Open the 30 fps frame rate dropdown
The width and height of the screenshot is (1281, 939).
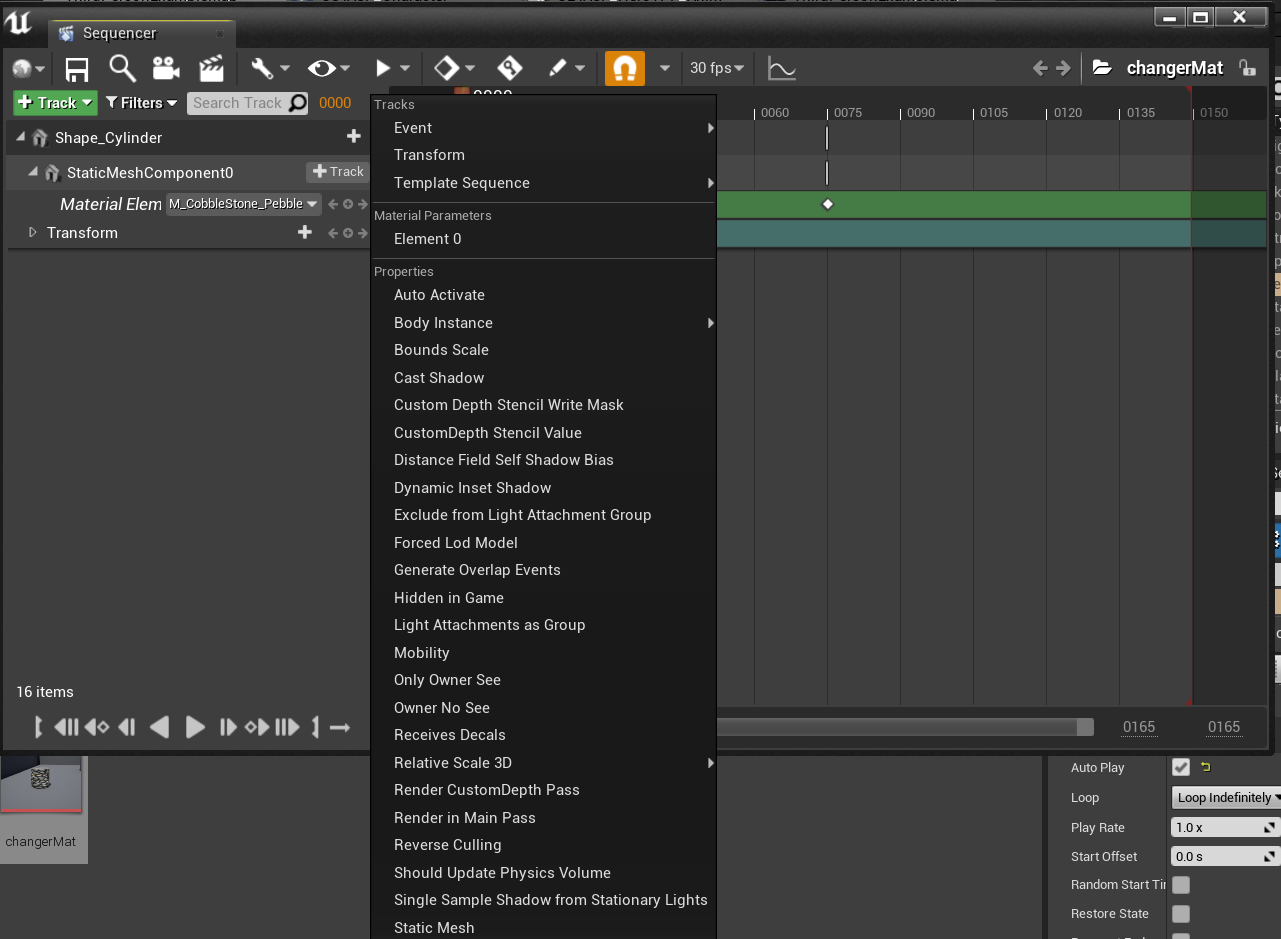716,68
